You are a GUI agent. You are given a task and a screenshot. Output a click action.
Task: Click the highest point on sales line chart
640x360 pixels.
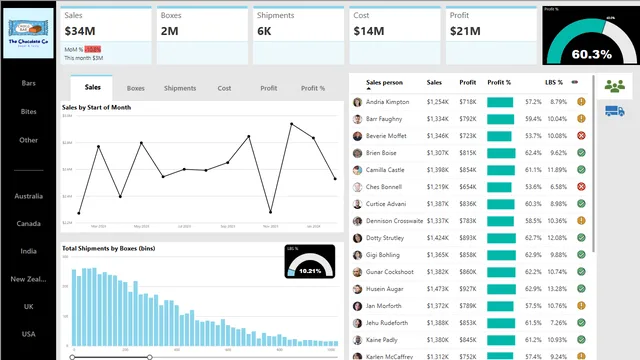point(291,123)
